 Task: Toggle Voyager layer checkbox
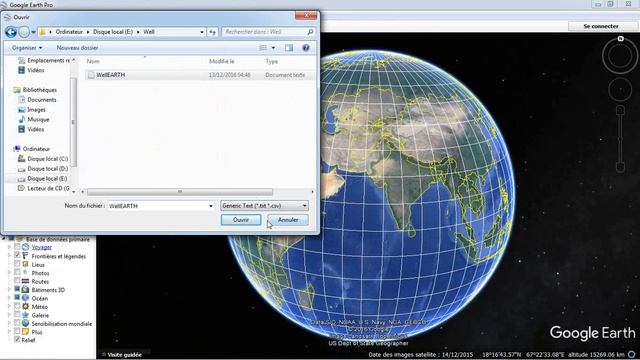tap(17, 247)
